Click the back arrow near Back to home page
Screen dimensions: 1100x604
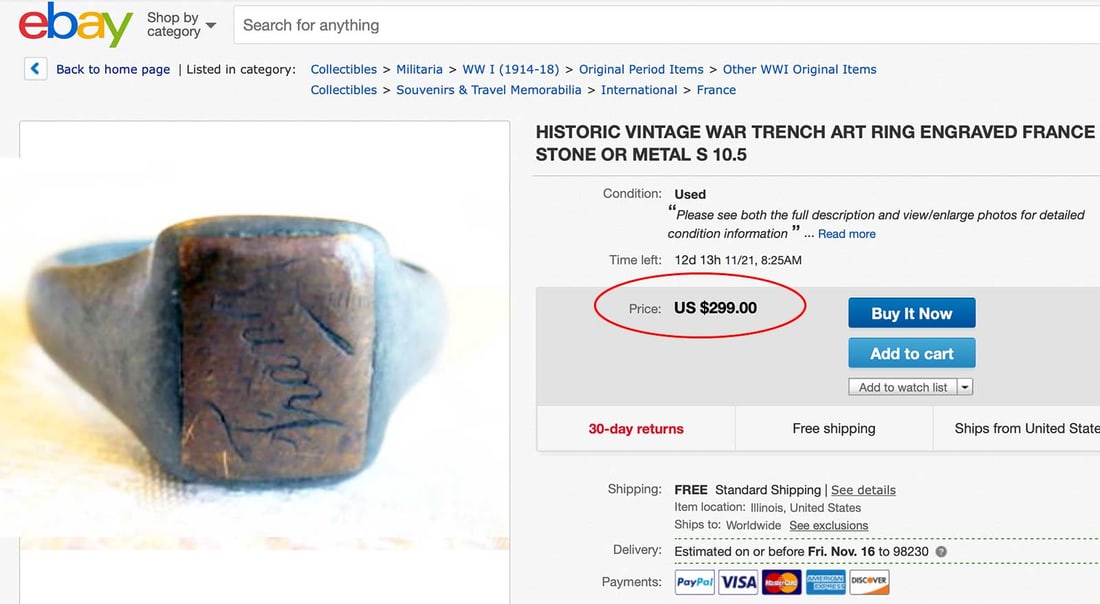35,68
